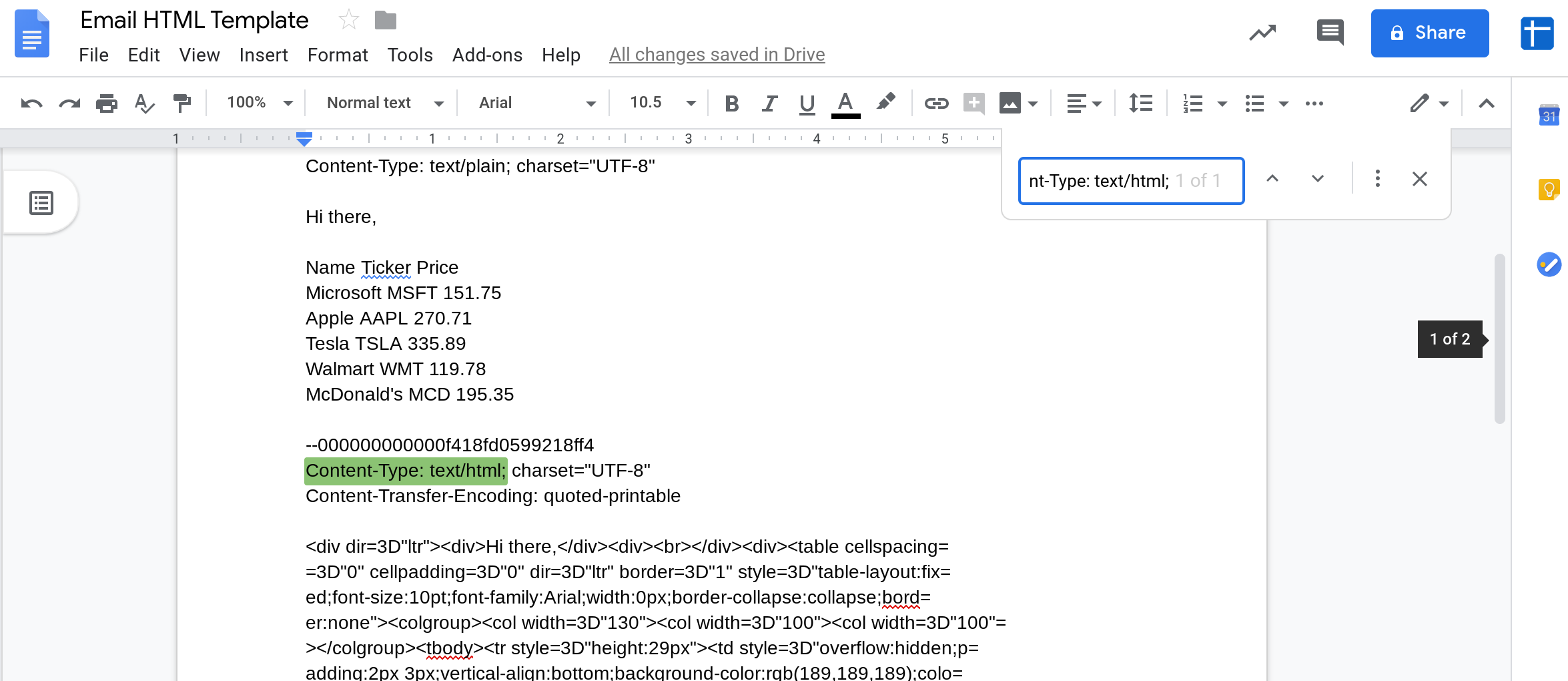This screenshot has height=681, width=1568.
Task: Click the bulleted list icon
Action: click(x=1254, y=103)
